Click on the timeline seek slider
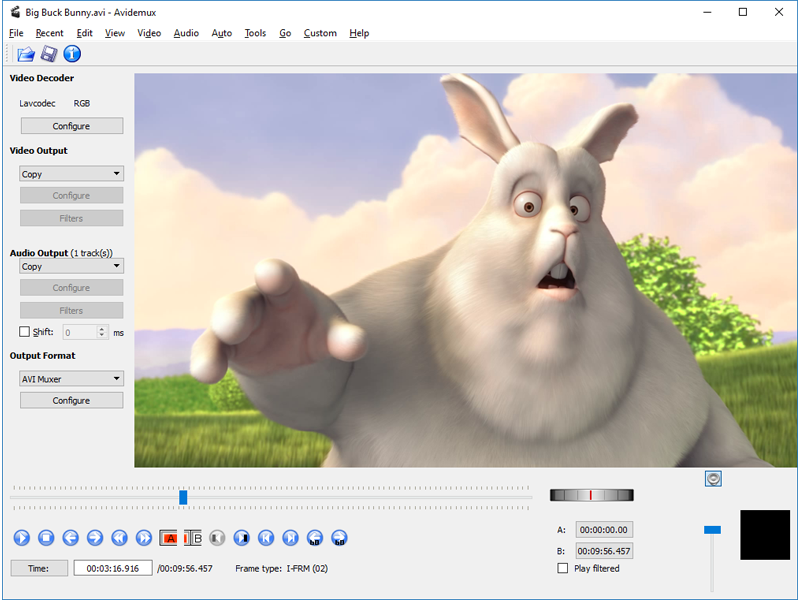 tap(184, 497)
